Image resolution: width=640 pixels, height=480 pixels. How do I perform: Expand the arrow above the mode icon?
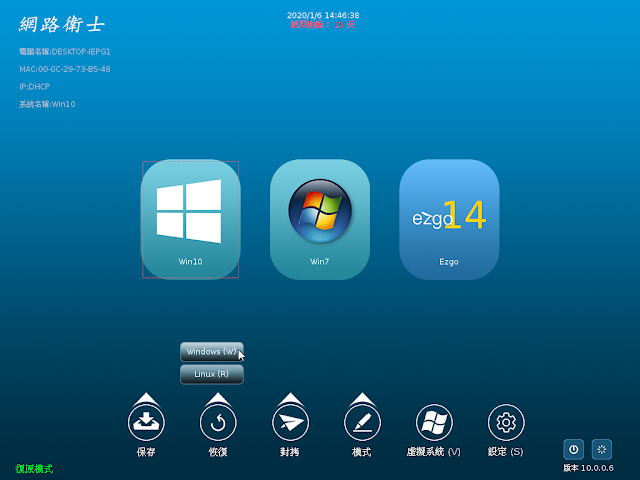tap(362, 398)
